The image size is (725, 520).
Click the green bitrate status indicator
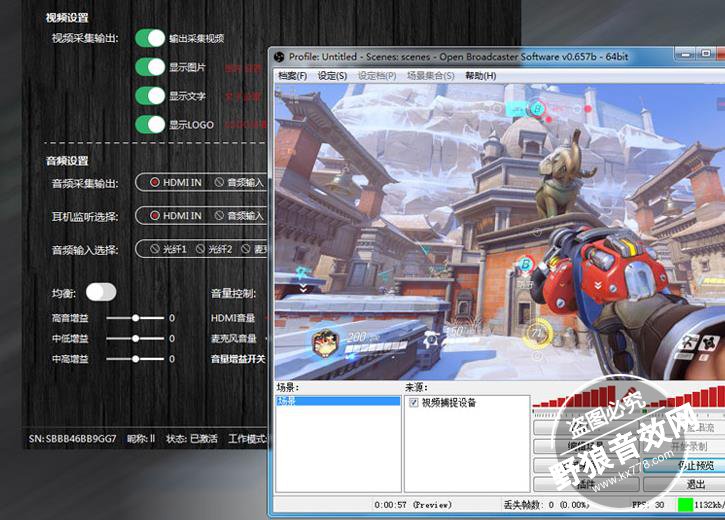pyautogui.click(x=685, y=505)
